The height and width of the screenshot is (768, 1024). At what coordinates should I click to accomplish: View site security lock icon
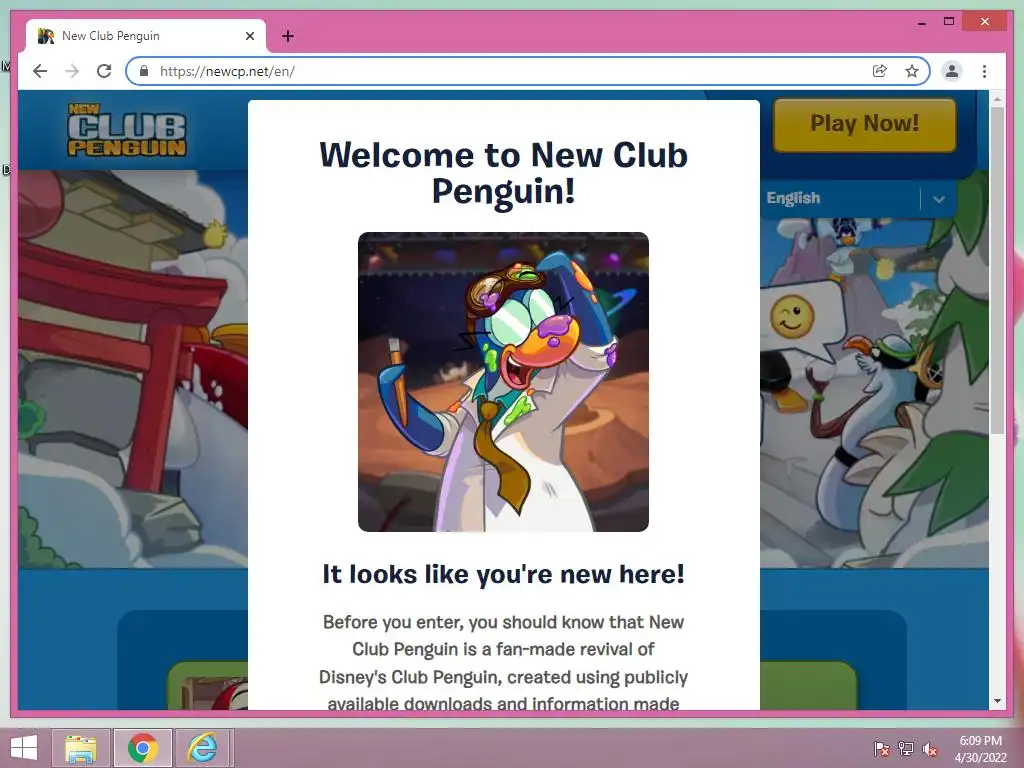pyautogui.click(x=144, y=71)
